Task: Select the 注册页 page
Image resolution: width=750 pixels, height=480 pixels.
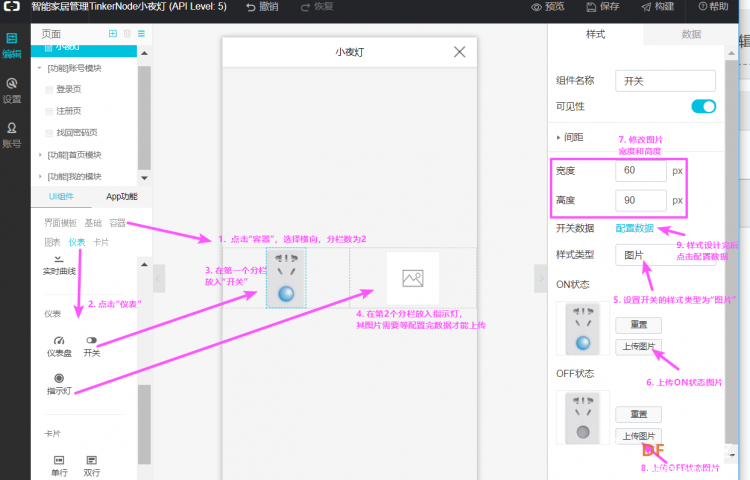Action: [68, 111]
